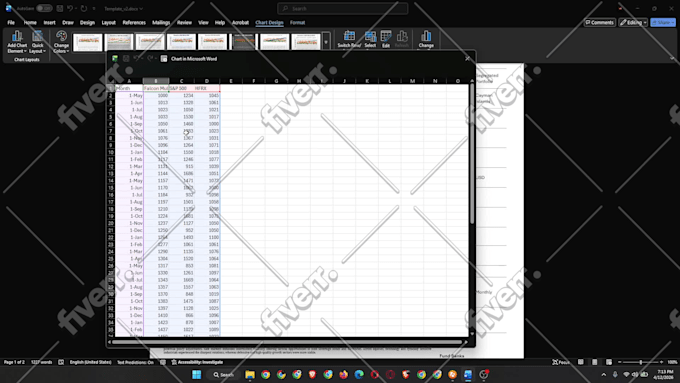Select column E header in the spreadsheet

click(231, 81)
